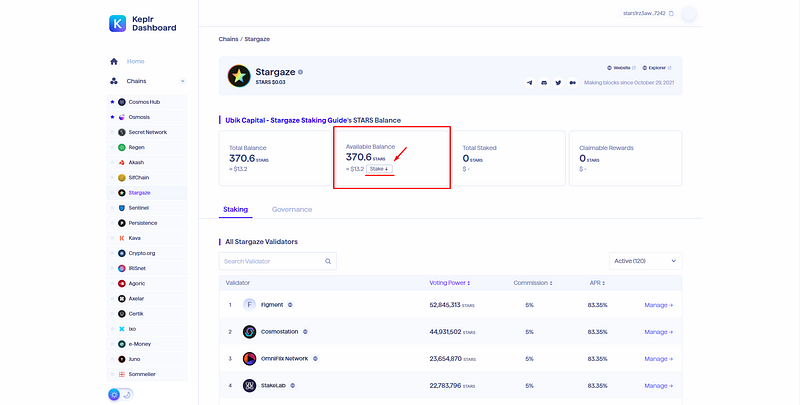
Task: Click Figment validator avatar
Action: (x=249, y=305)
